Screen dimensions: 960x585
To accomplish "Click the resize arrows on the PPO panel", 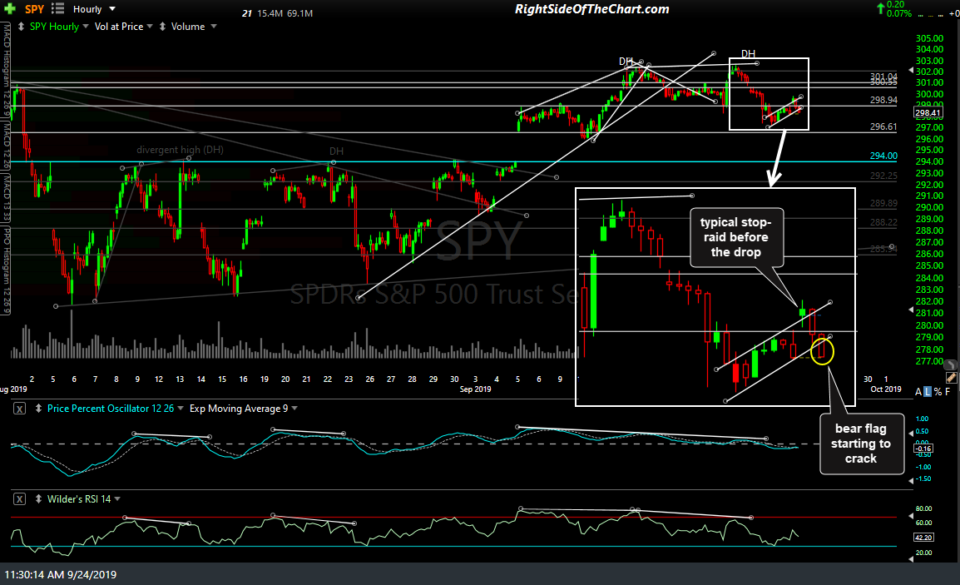I will (38, 407).
